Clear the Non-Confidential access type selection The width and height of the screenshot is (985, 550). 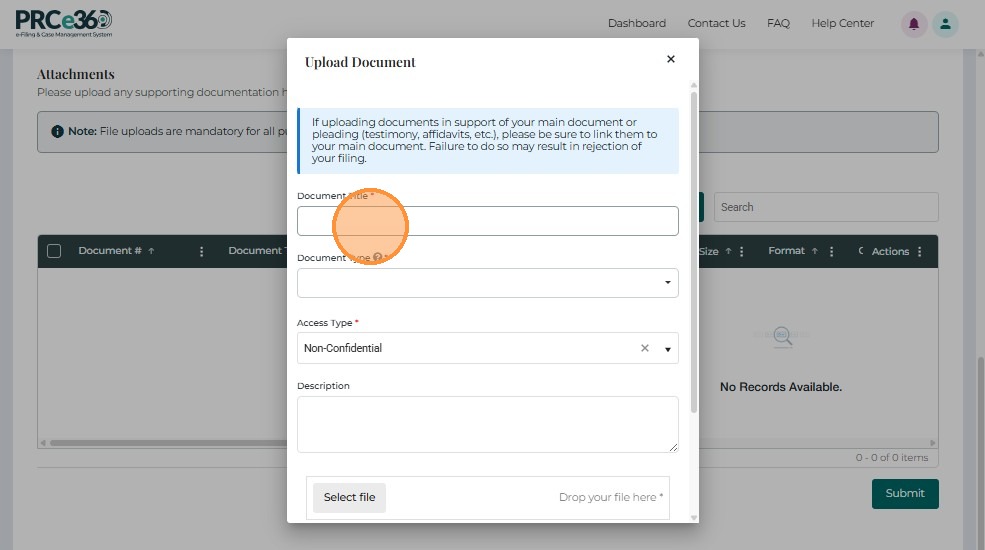(645, 348)
